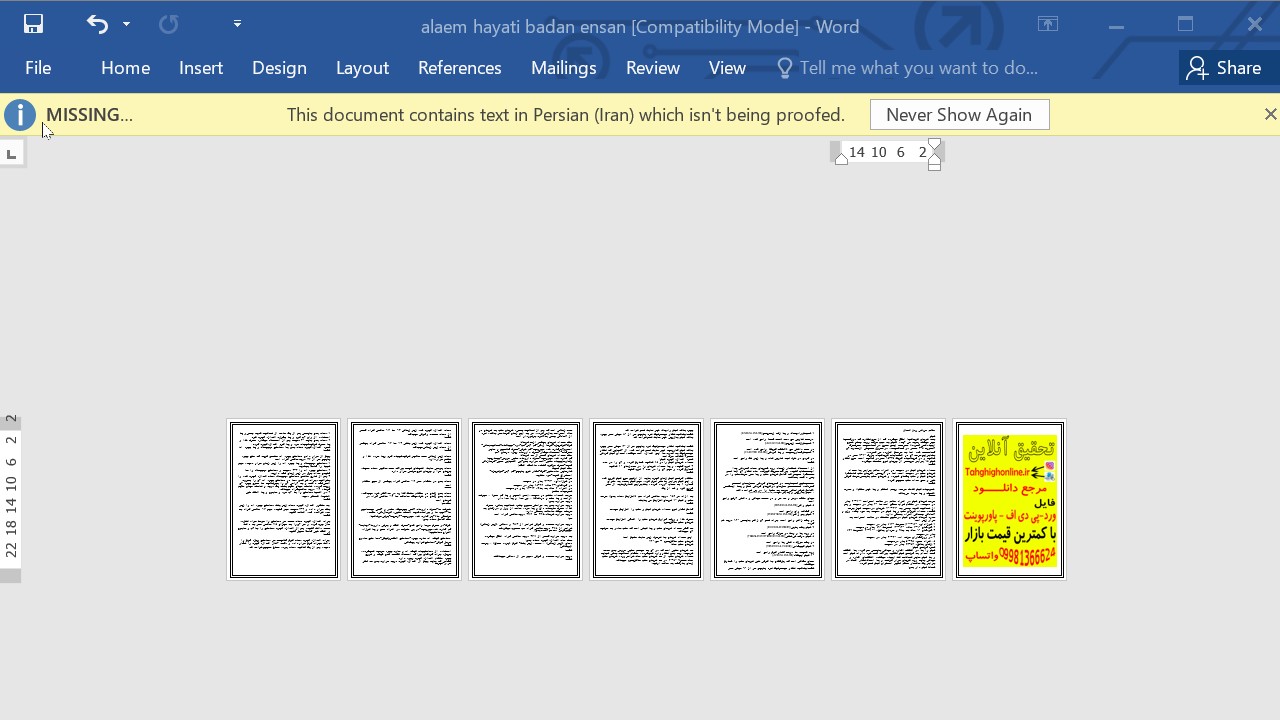
Task: Click the Redo/Repeat icon
Action: click(168, 24)
